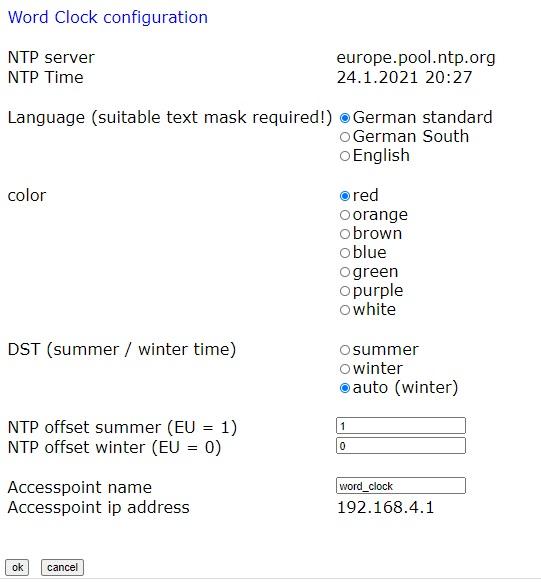Click the color label text
The width and height of the screenshot is (541, 585).
tap(27, 196)
